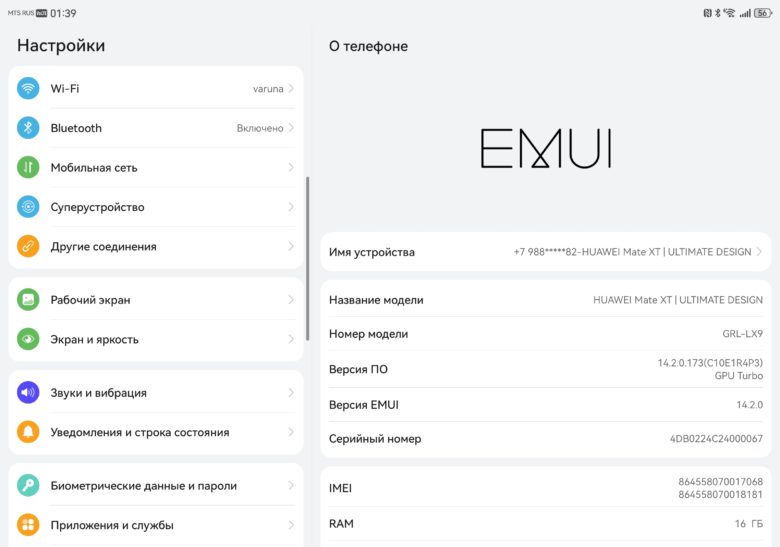Tap the second IMEI 864558070018181

click(x=720, y=494)
